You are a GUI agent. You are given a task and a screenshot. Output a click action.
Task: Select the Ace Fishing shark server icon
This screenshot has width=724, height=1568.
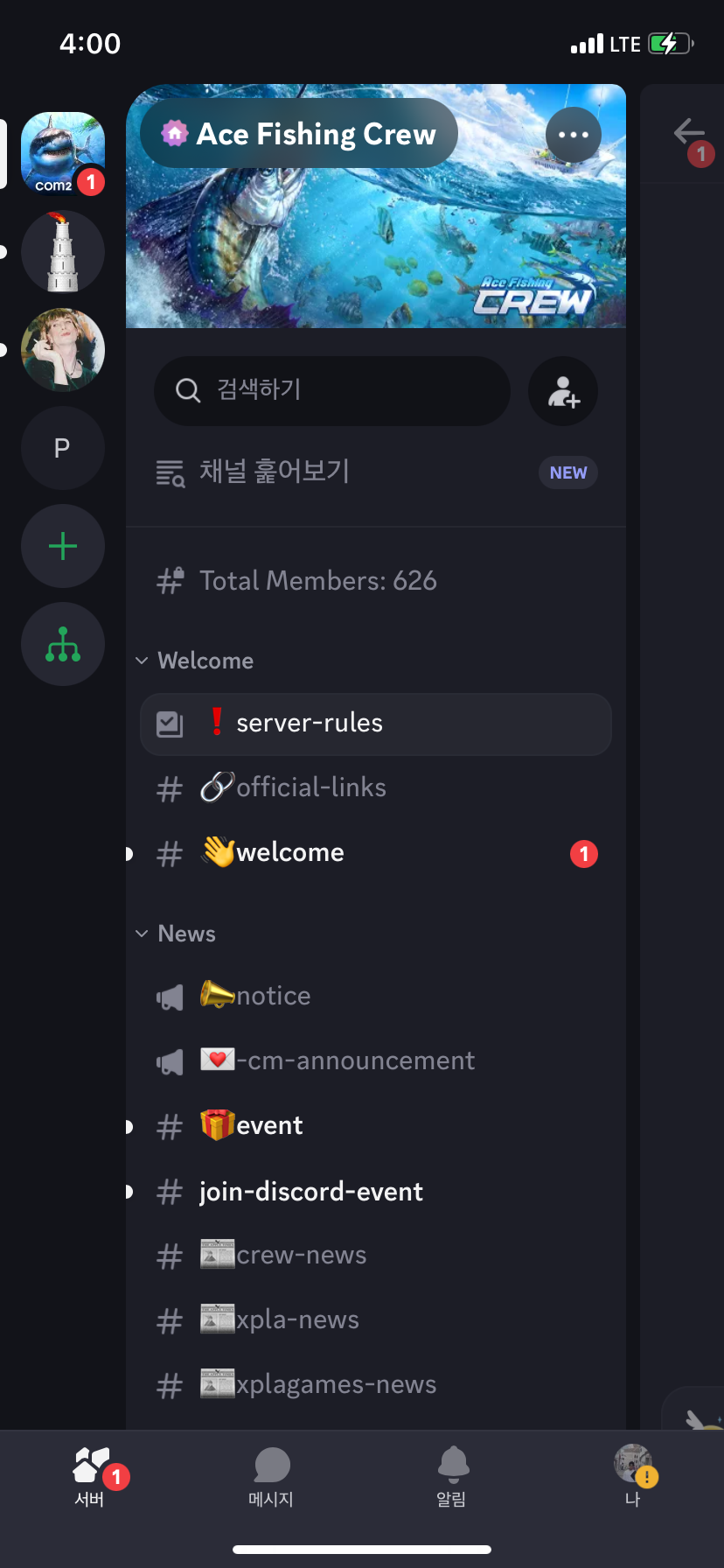point(63,153)
